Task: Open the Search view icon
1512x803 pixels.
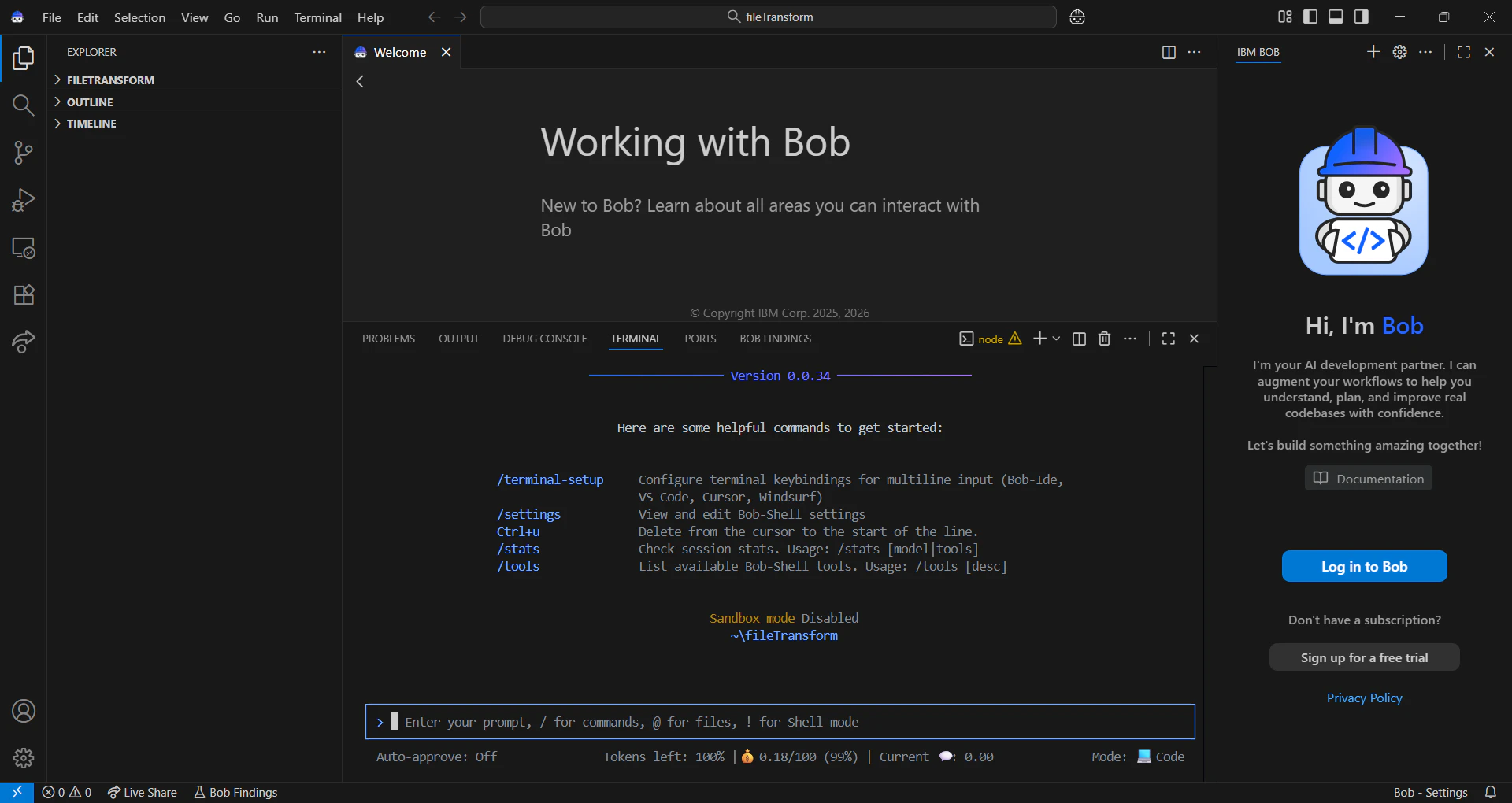Action: 24,105
